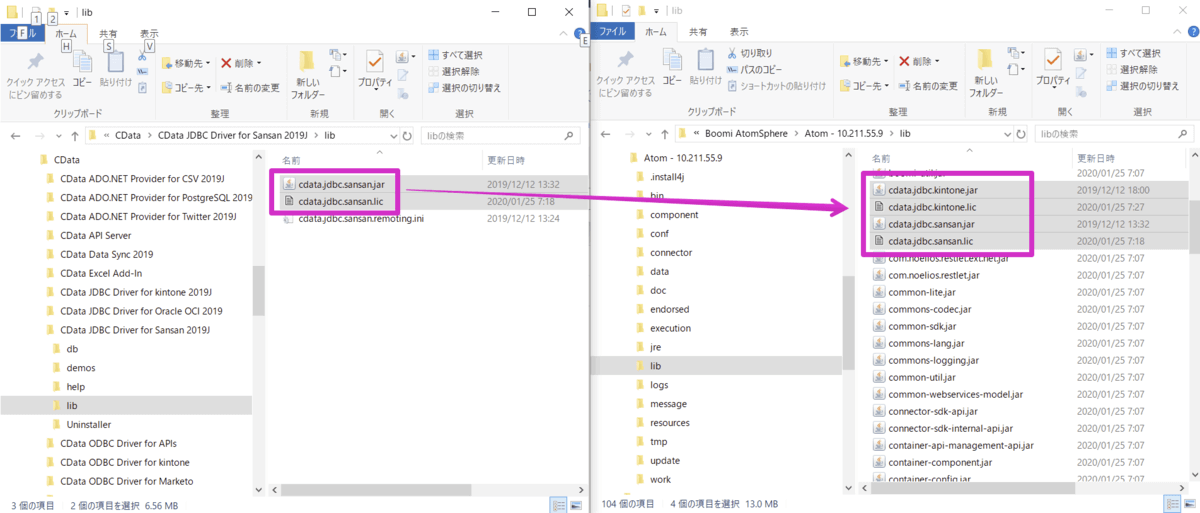Open connector folder in right tree
Image resolution: width=1200 pixels, height=513 pixels.
click(x=670, y=252)
